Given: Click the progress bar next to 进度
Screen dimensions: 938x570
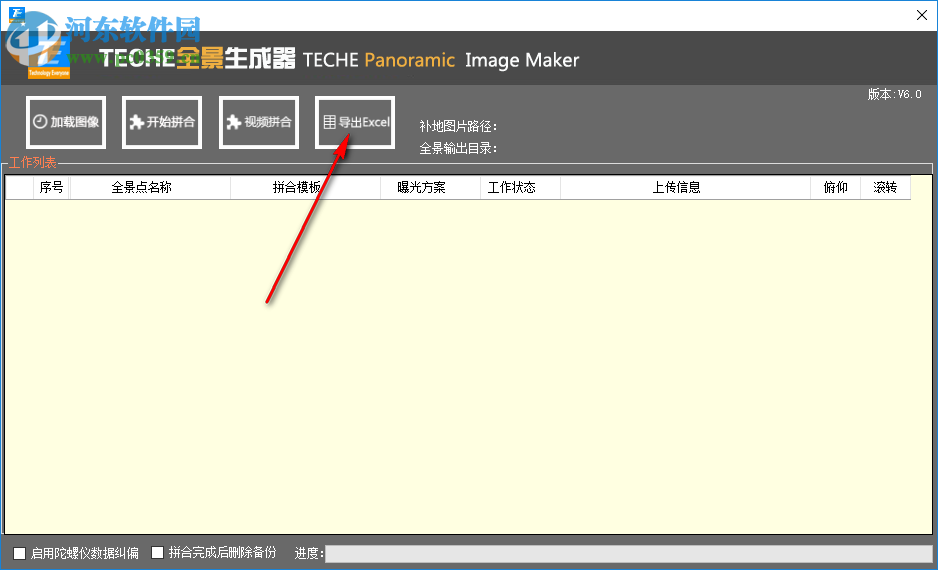Looking at the screenshot, I should tap(629, 554).
